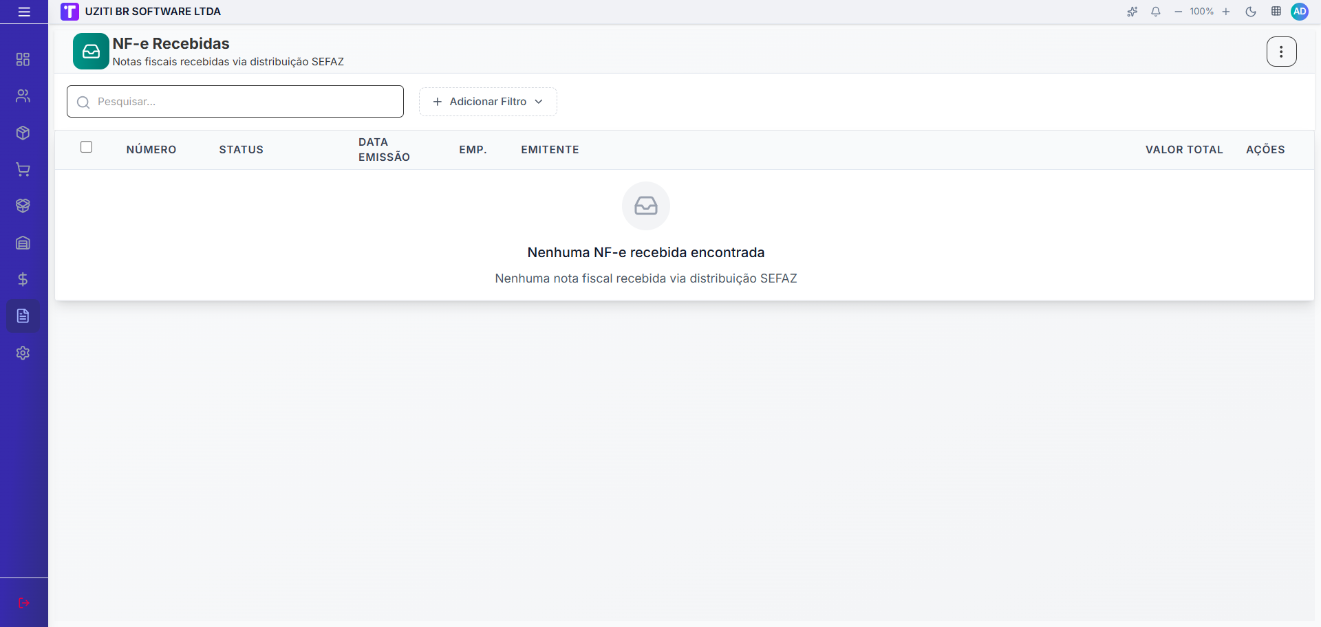Click the sparkle AI assistant icon
Screen dimensions: 1321x627
pos(1132,11)
